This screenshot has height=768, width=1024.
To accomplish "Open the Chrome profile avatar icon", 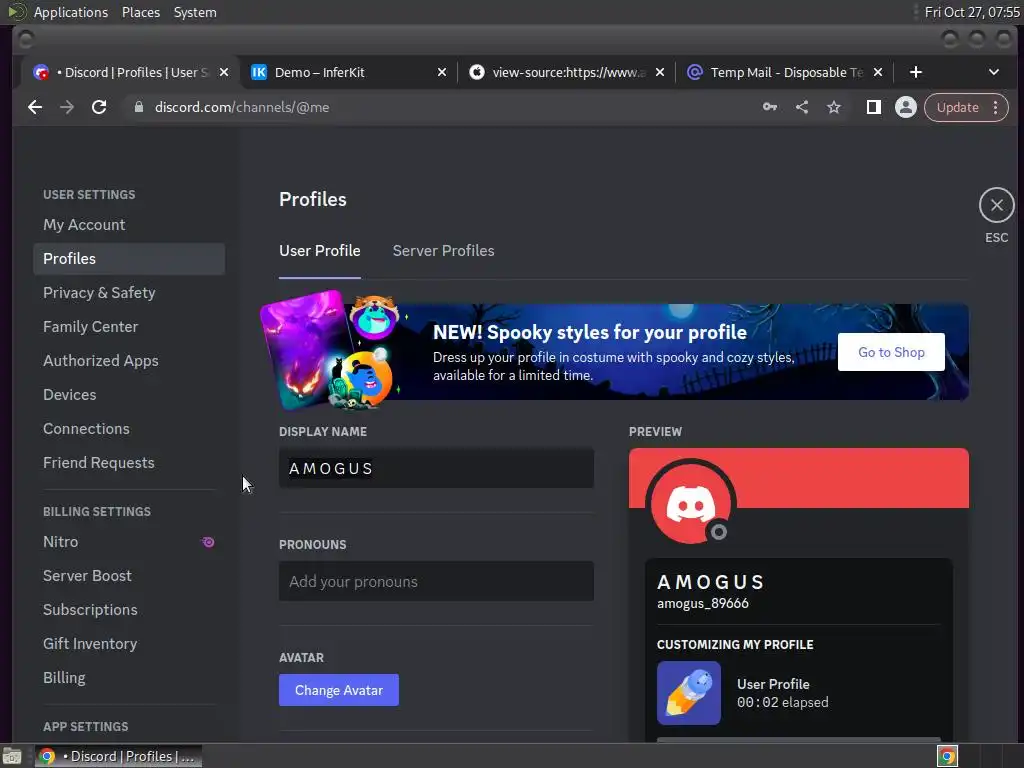I will click(x=905, y=107).
